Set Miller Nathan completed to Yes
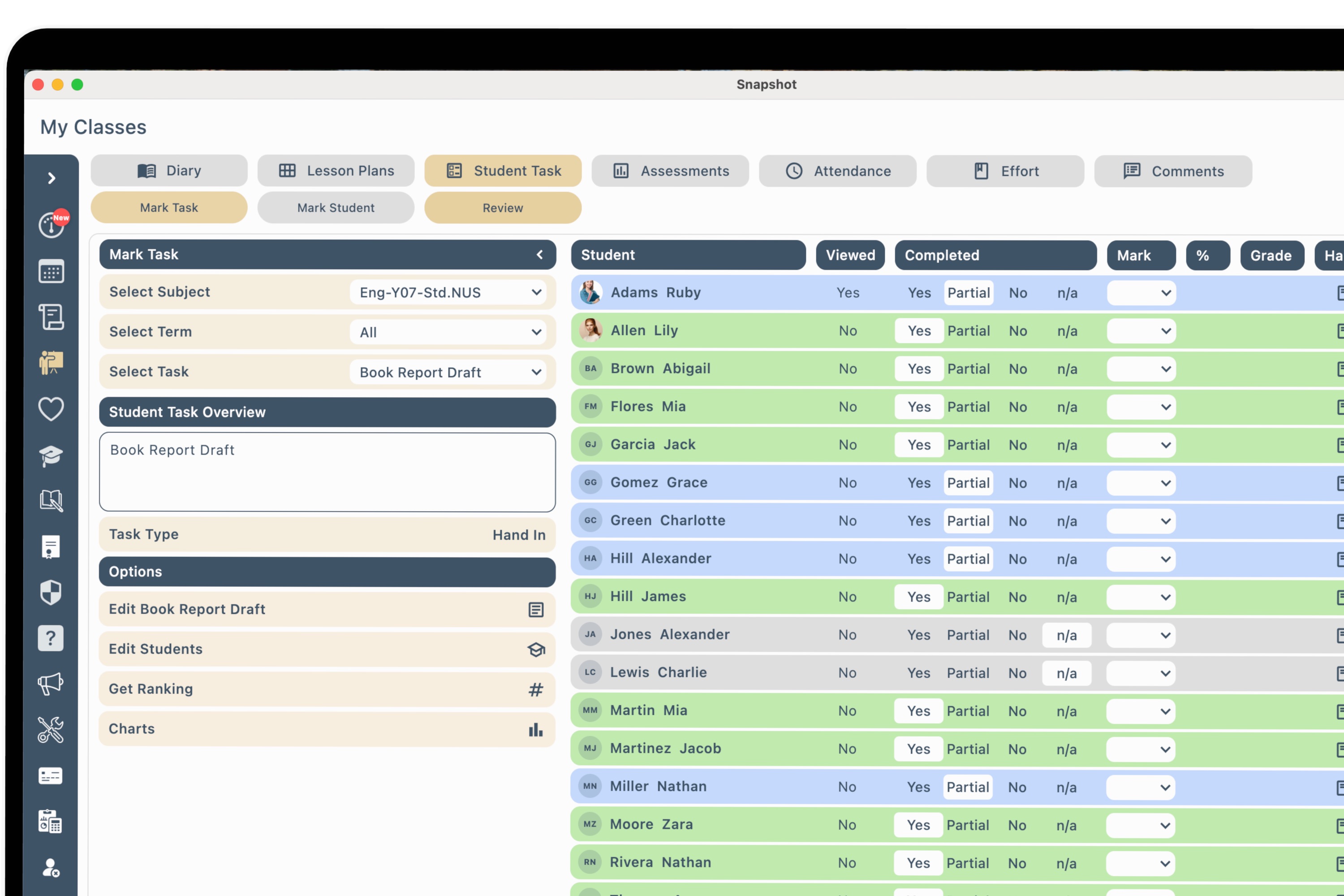 coord(918,788)
